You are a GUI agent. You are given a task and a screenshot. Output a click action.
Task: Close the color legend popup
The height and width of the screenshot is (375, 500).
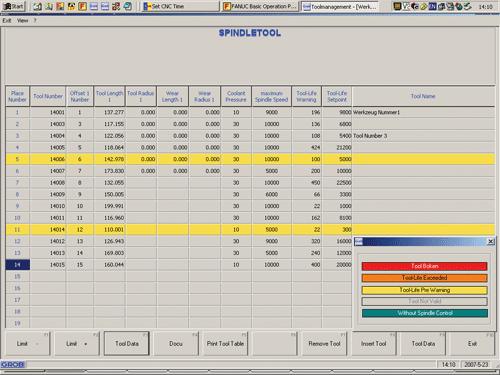[491, 241]
